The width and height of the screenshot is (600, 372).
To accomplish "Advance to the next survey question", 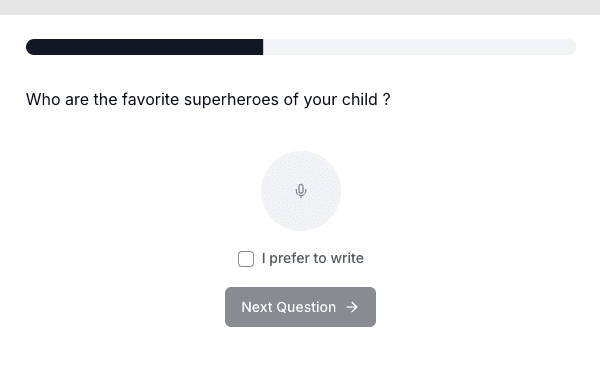I will (300, 307).
